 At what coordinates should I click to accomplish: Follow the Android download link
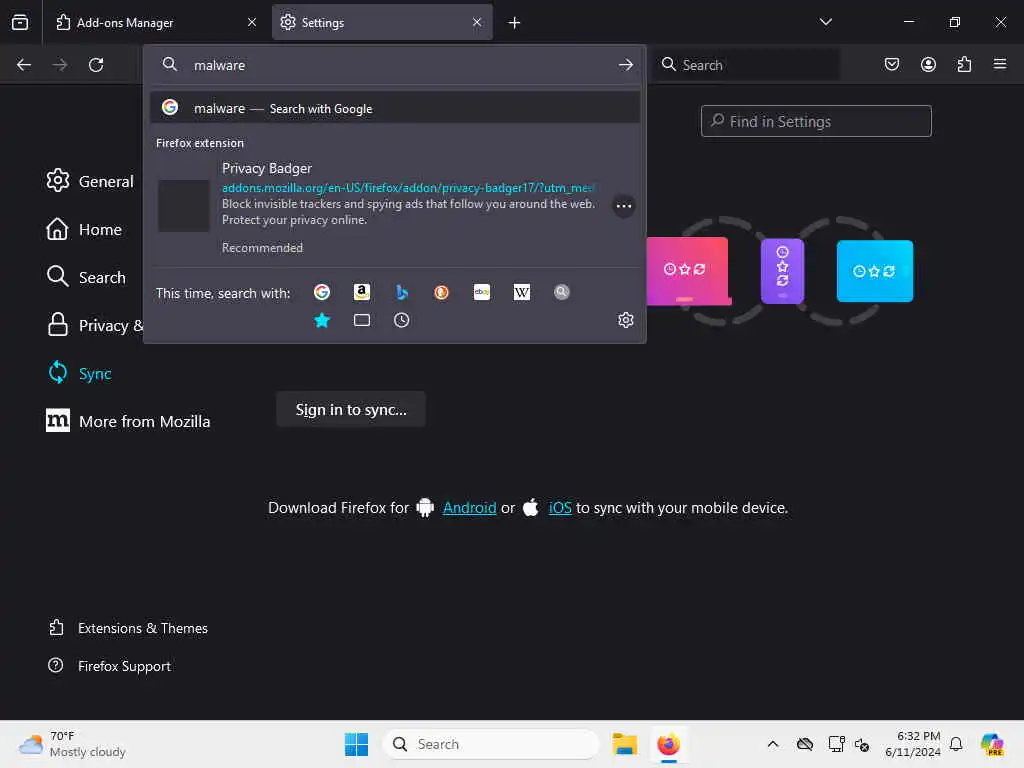(x=469, y=507)
